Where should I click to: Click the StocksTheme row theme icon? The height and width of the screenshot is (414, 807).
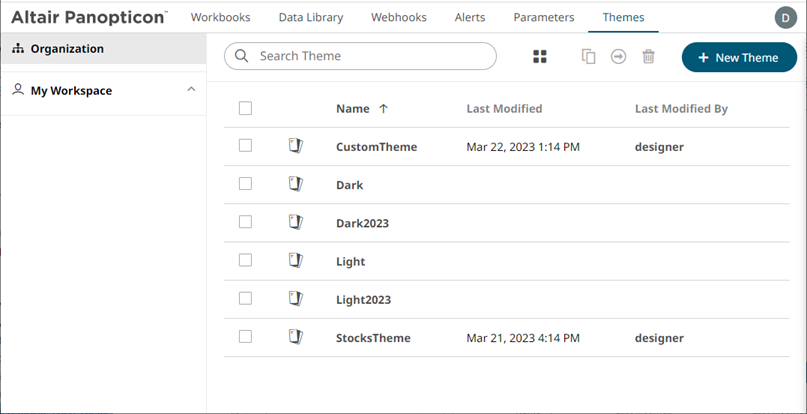tap(295, 337)
